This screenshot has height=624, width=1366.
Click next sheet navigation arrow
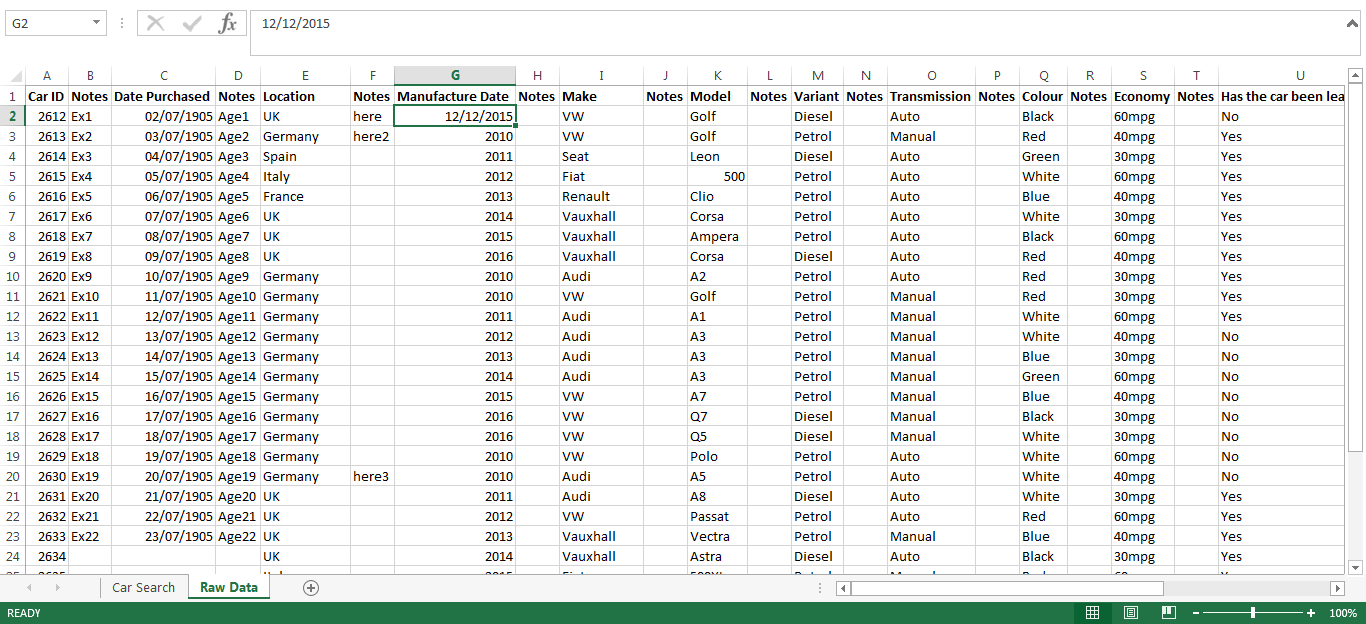coord(57,587)
